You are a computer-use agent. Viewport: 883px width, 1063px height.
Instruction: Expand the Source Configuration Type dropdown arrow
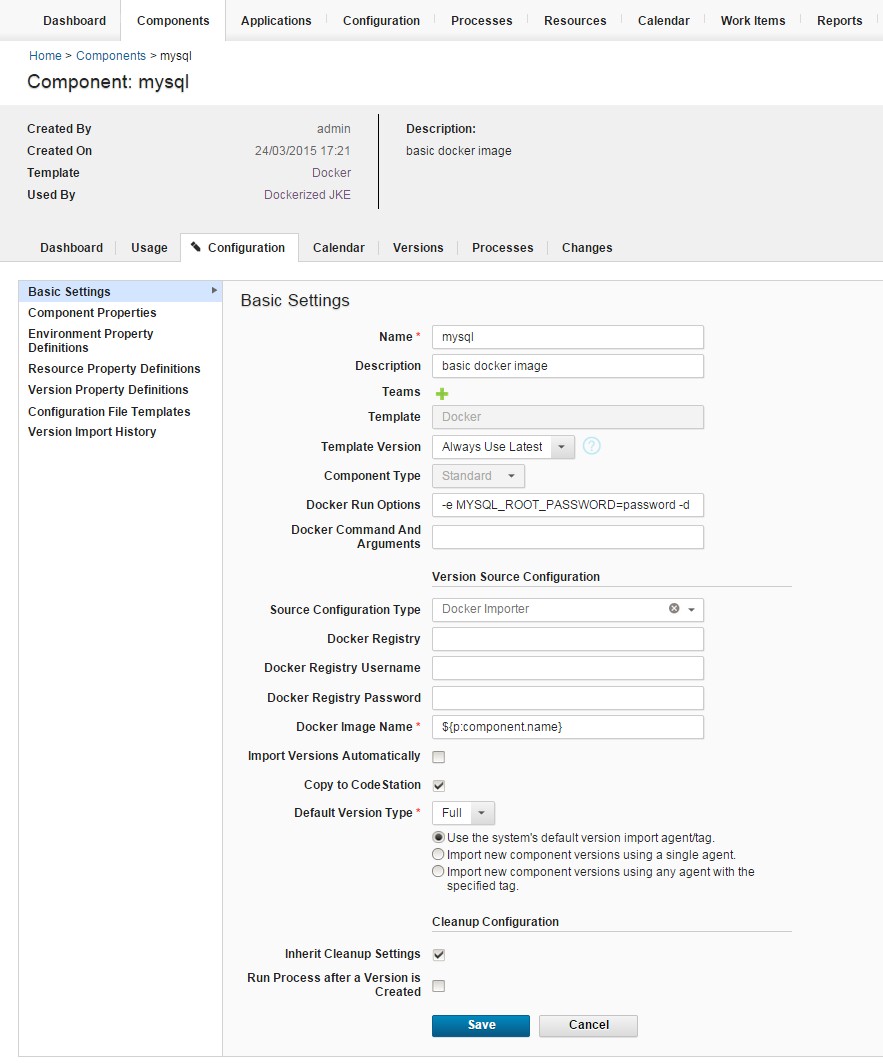691,609
